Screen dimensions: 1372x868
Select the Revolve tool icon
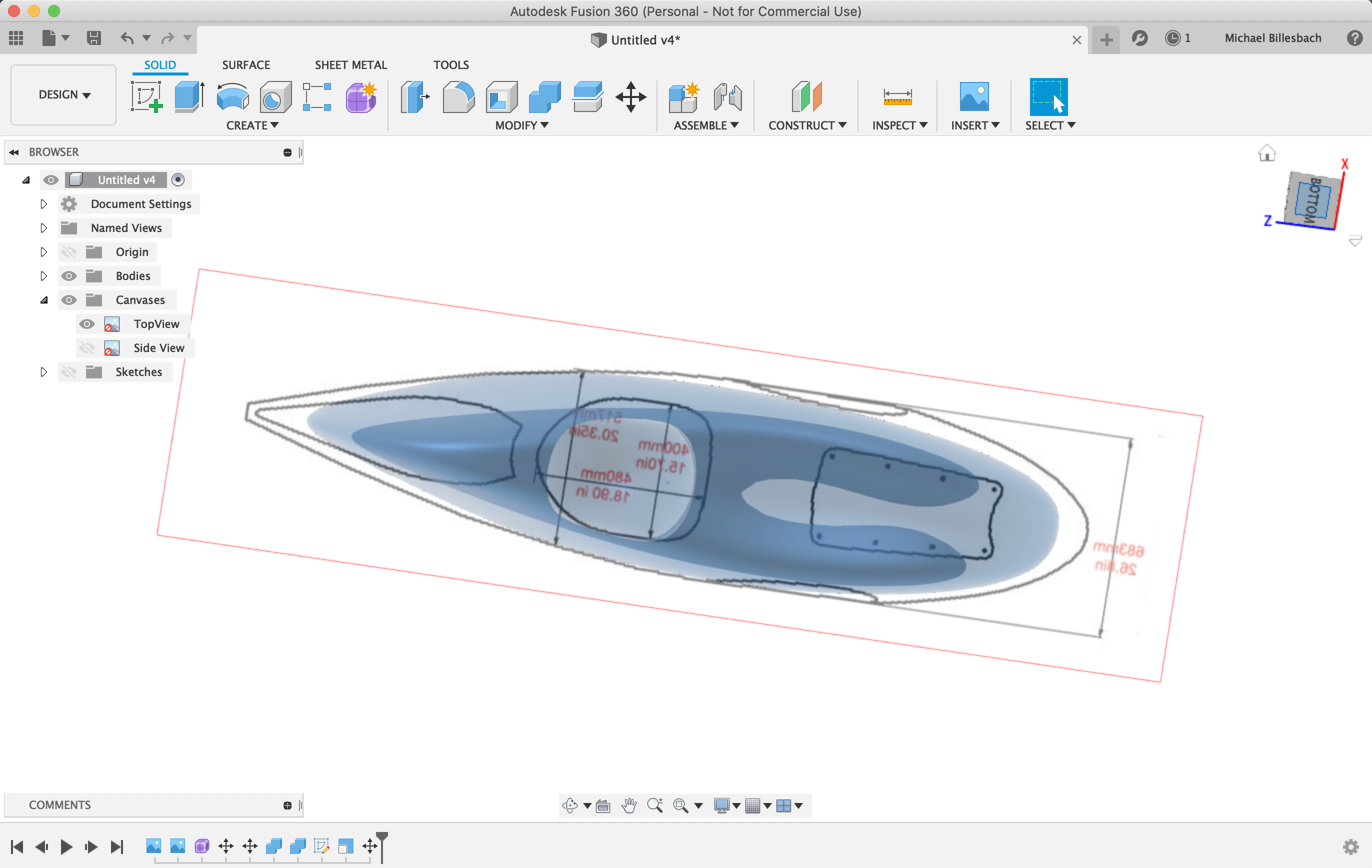point(232,96)
